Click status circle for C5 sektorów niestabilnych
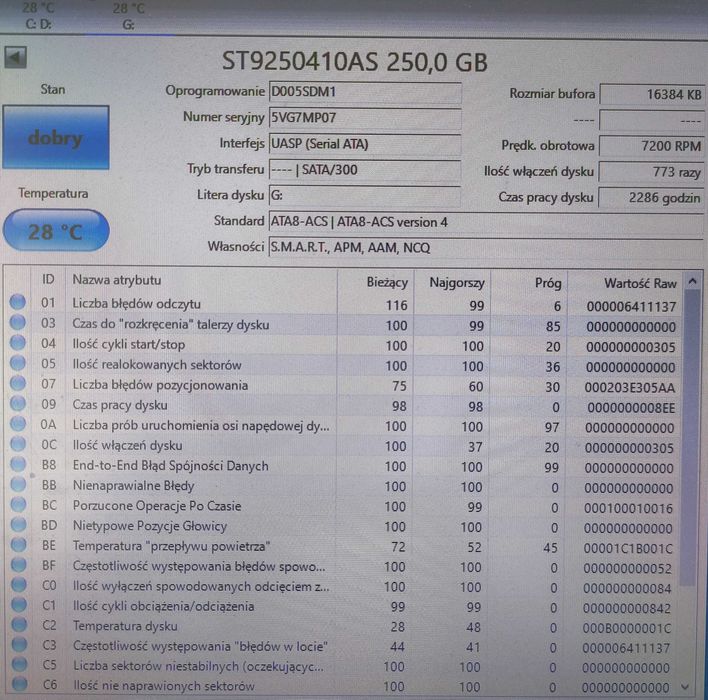The width and height of the screenshot is (708, 700). tap(19, 664)
